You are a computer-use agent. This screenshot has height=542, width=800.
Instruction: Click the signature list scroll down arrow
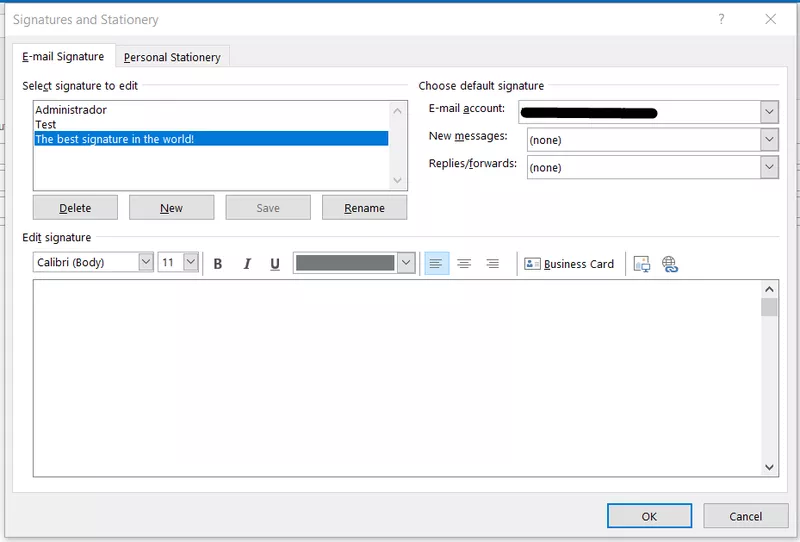(398, 181)
